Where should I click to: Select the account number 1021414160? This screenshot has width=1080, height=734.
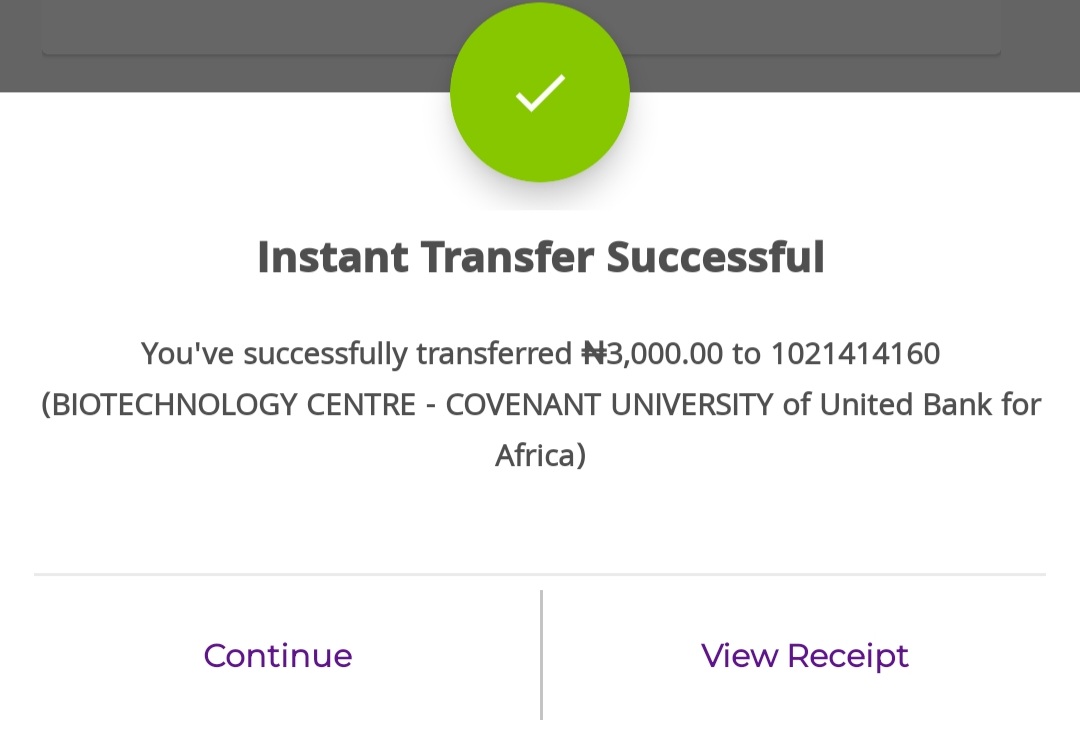point(855,354)
